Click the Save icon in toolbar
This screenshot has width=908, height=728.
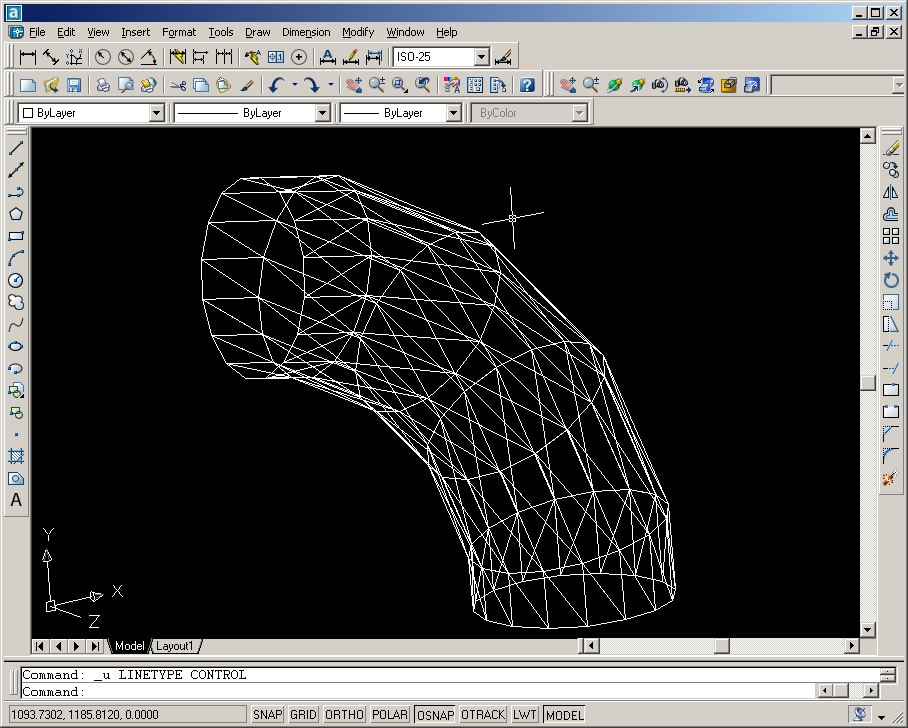click(x=74, y=86)
